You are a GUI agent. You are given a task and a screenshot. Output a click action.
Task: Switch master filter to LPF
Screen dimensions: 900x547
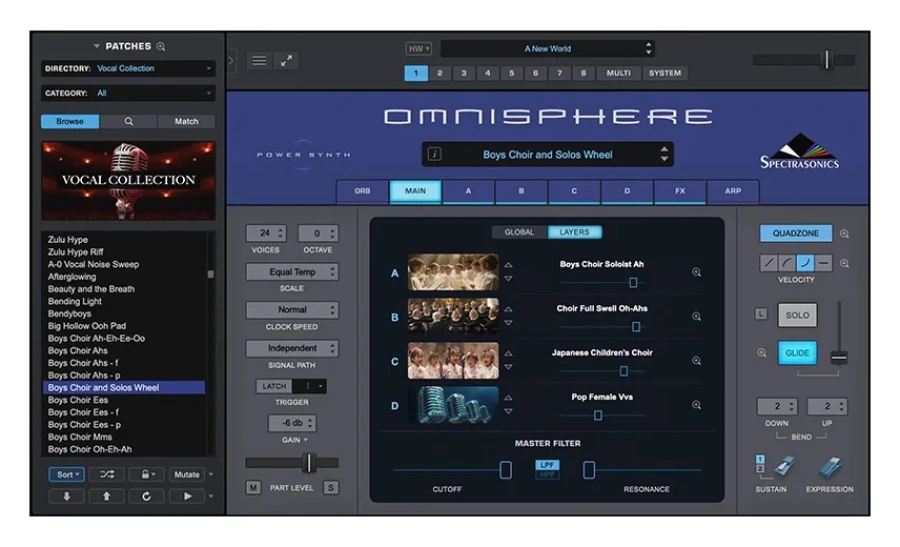pos(548,464)
